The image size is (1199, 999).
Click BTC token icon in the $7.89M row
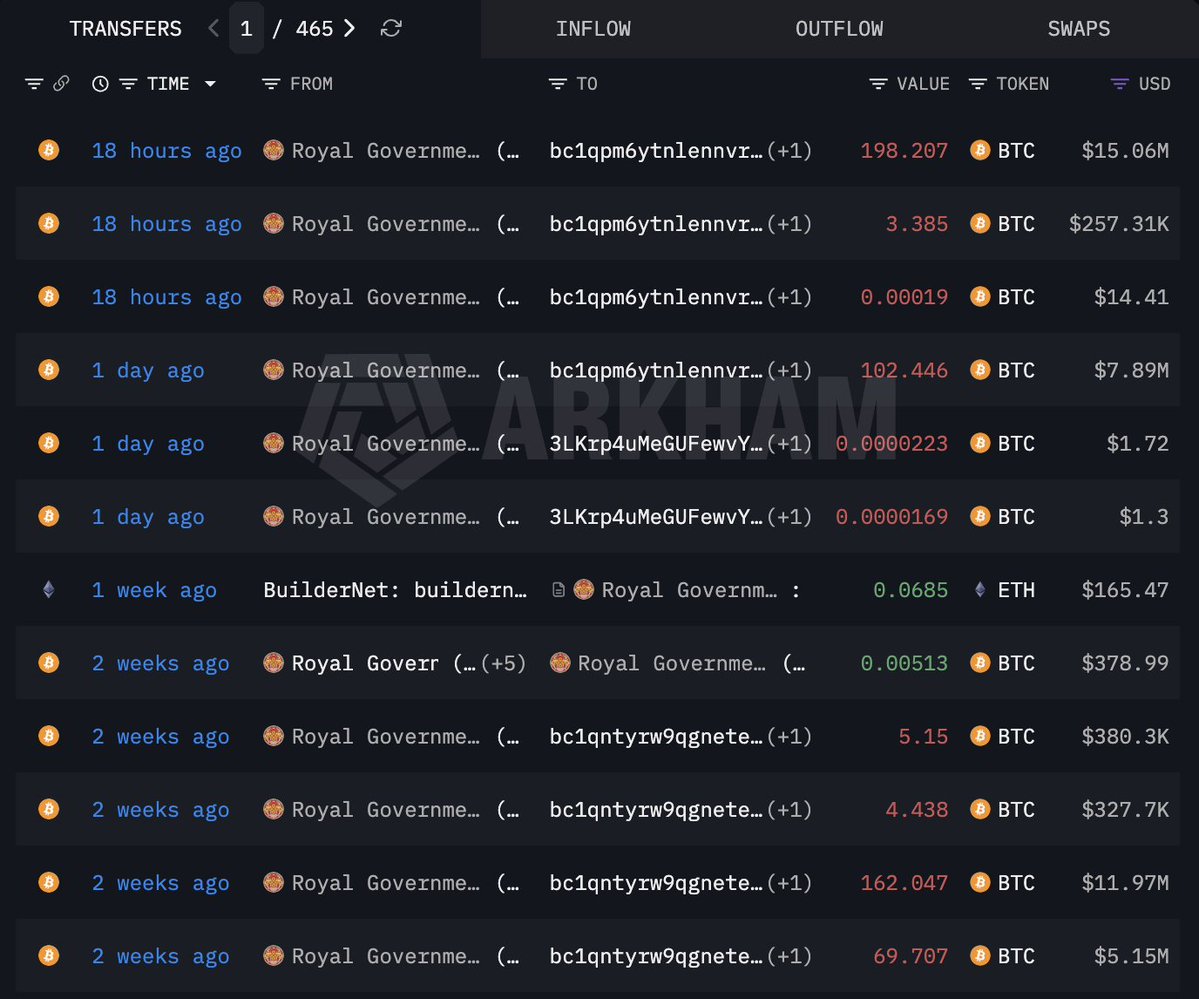click(x=980, y=370)
